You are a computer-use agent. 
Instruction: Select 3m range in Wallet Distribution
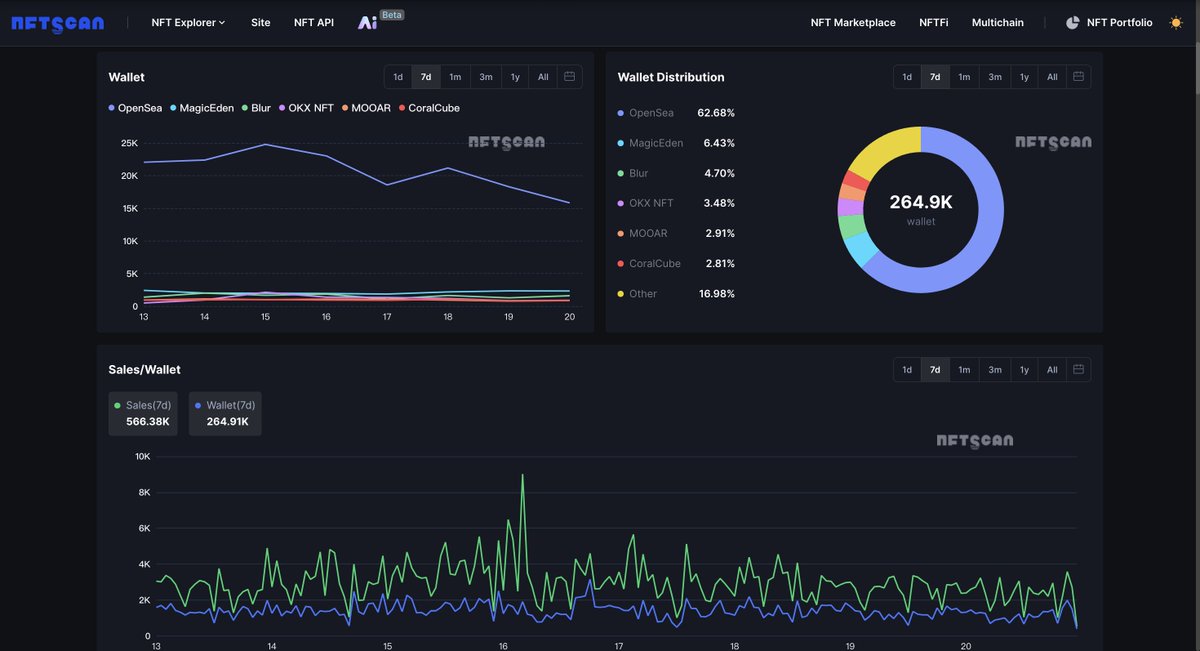(x=995, y=77)
